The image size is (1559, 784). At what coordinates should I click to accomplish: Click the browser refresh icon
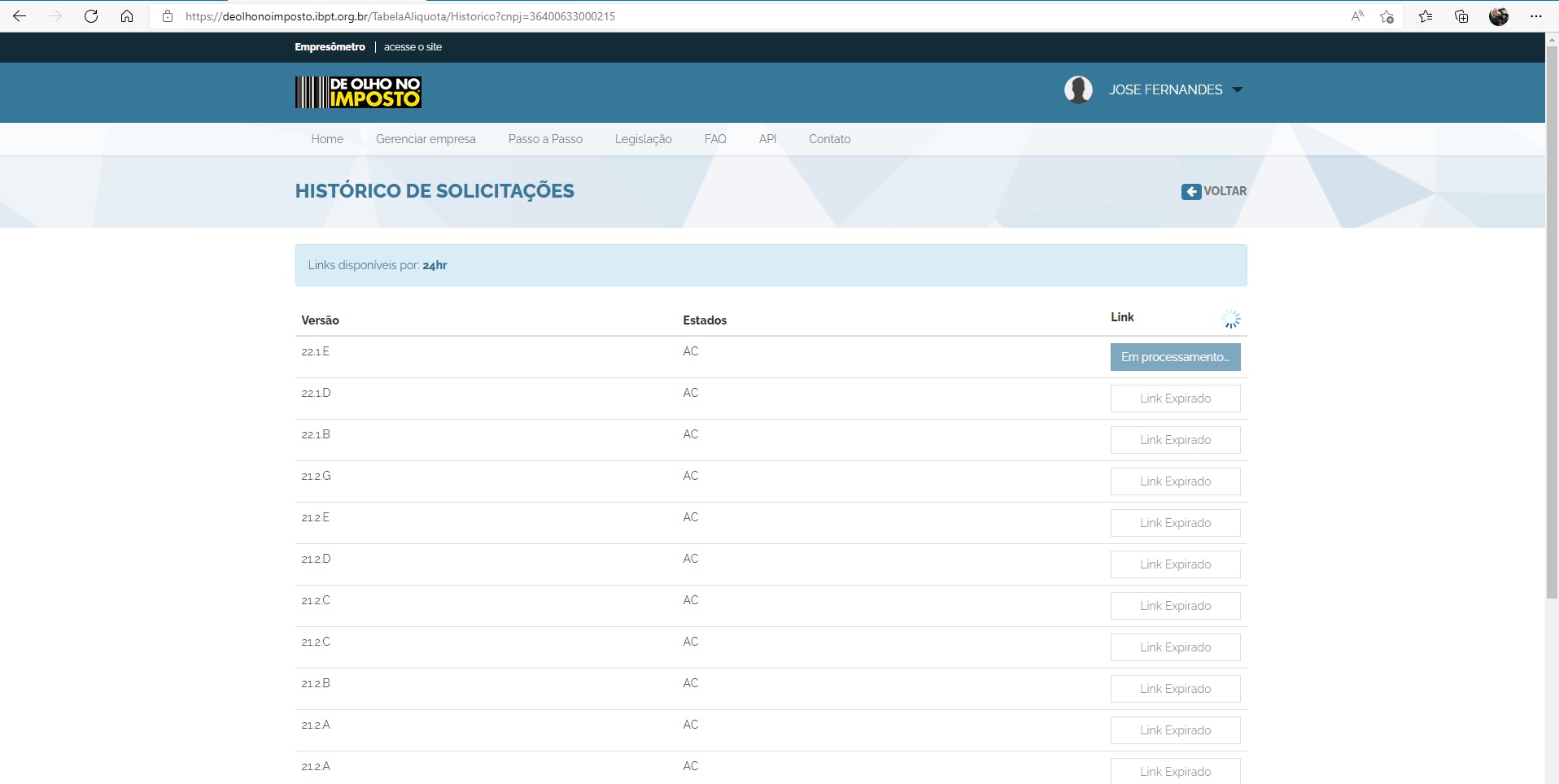pyautogui.click(x=91, y=16)
